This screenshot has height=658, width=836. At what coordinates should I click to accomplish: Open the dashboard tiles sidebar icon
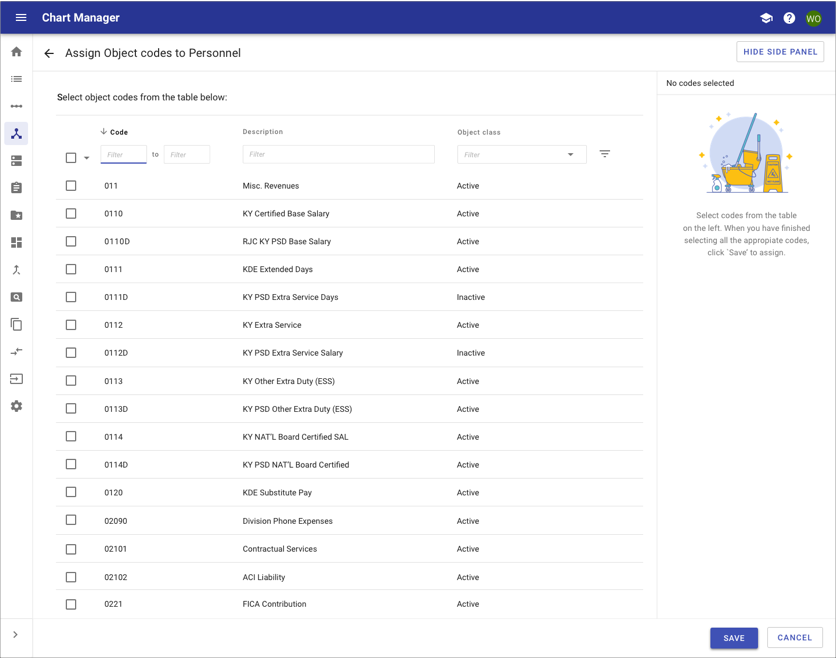[17, 243]
